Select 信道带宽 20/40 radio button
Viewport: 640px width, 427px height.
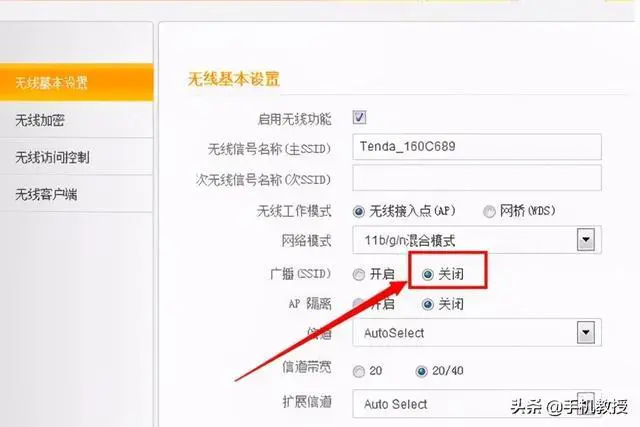click(421, 371)
